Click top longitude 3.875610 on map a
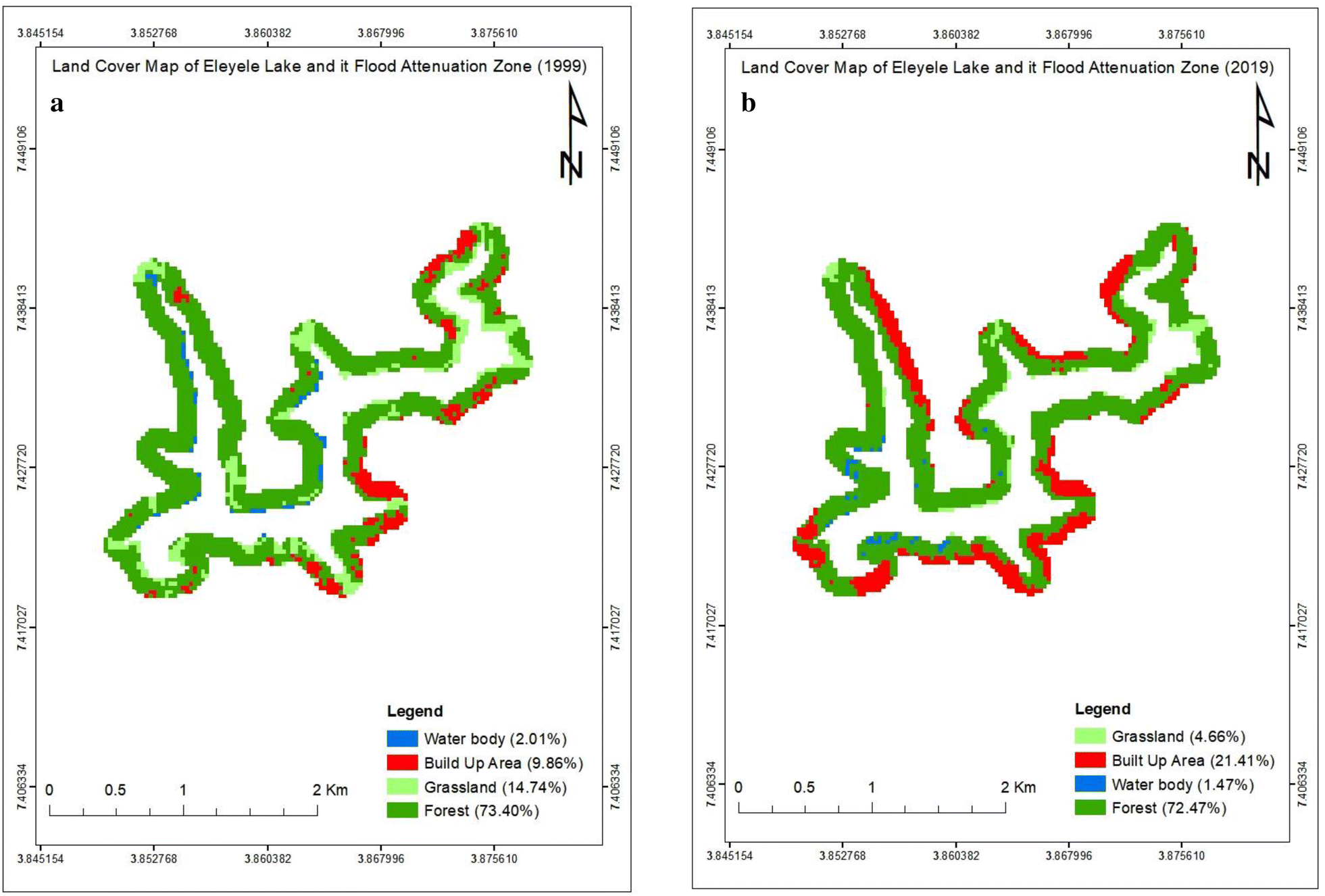This screenshot has width=1325, height=896. coord(494,33)
